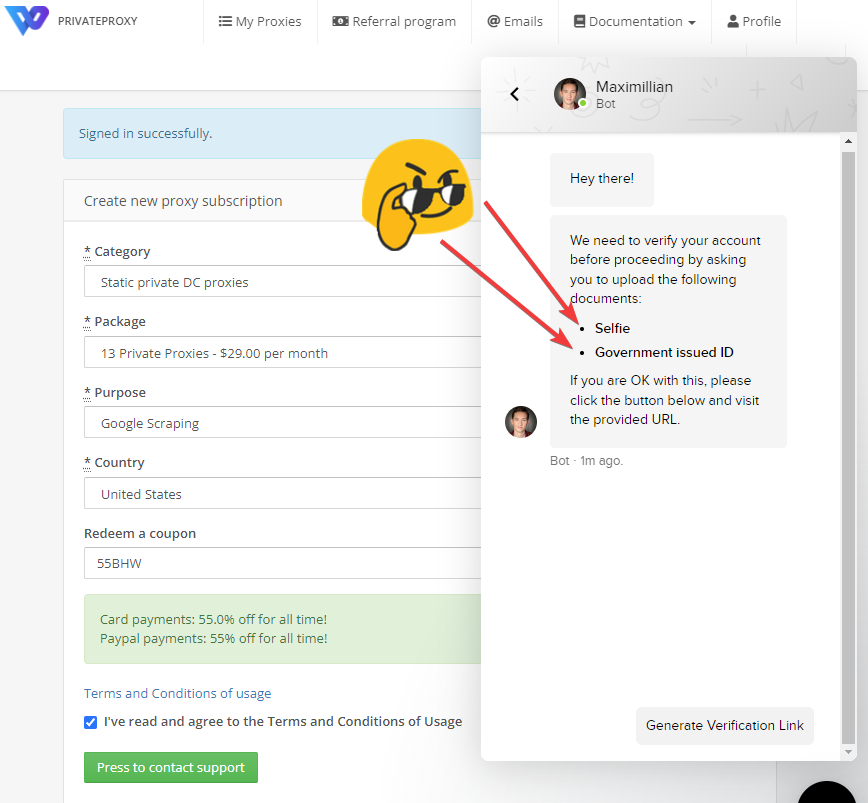Click the "Bot · 1m ago." timestamp

tap(586, 460)
